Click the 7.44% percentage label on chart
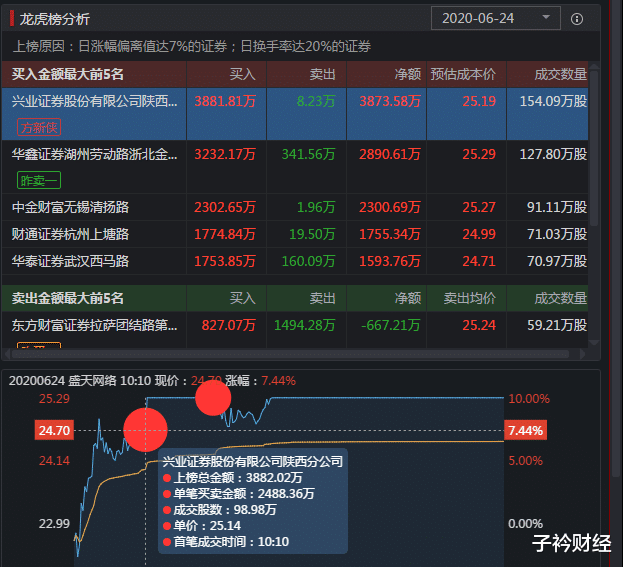The height and width of the screenshot is (567, 623). [x=525, y=430]
